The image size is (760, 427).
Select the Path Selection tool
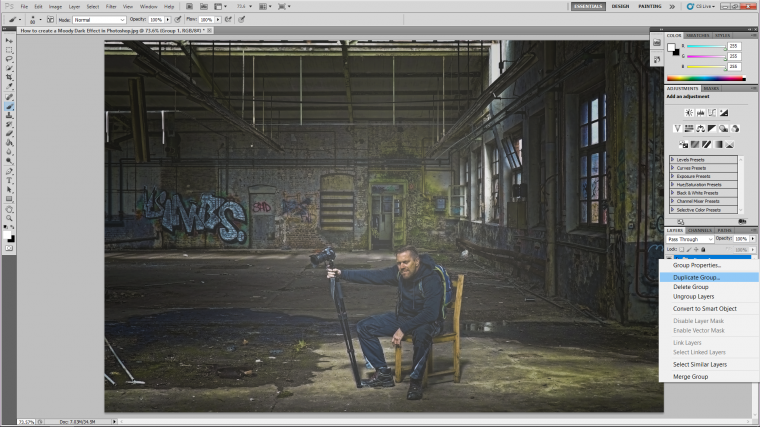[9, 190]
